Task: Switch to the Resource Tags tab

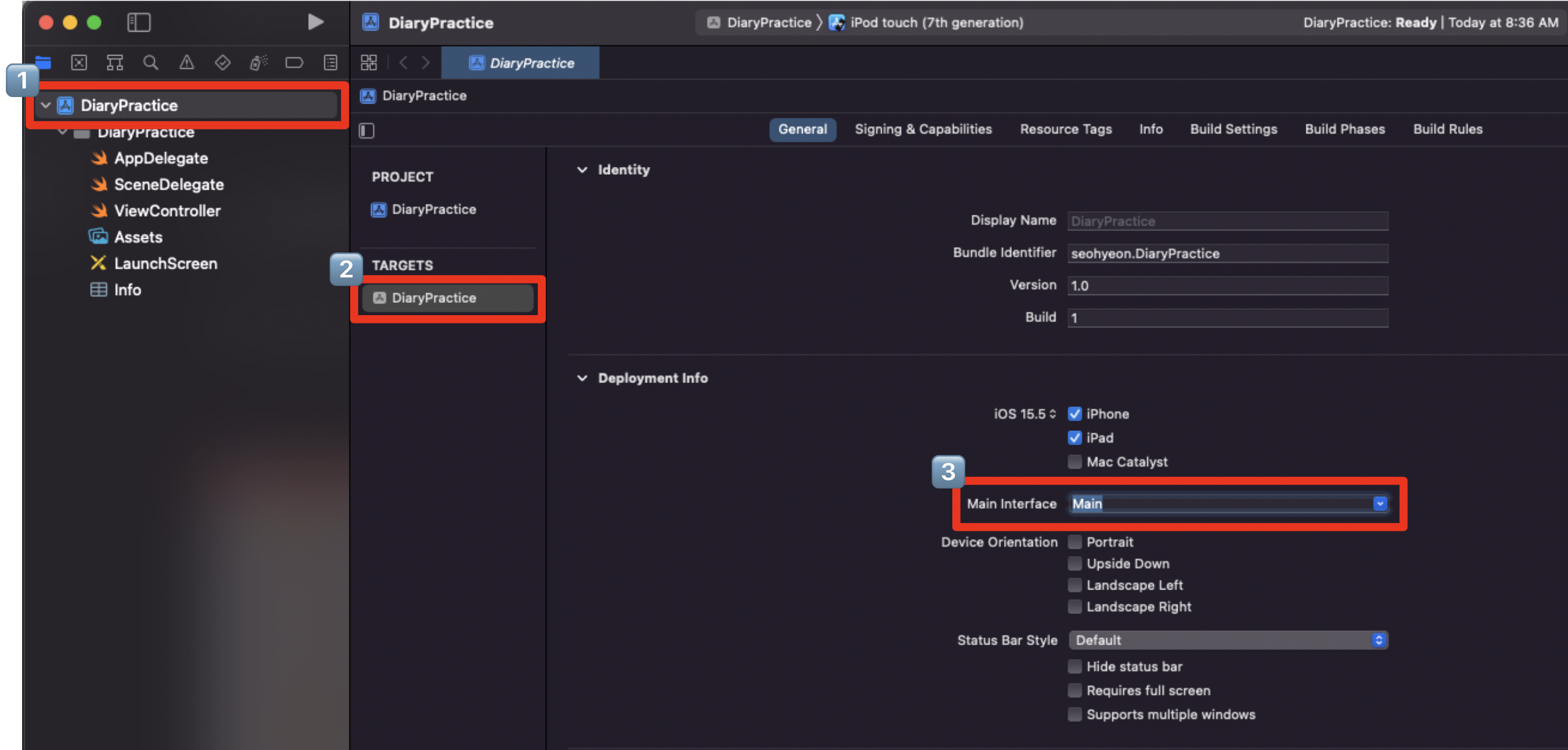Action: (x=1066, y=129)
